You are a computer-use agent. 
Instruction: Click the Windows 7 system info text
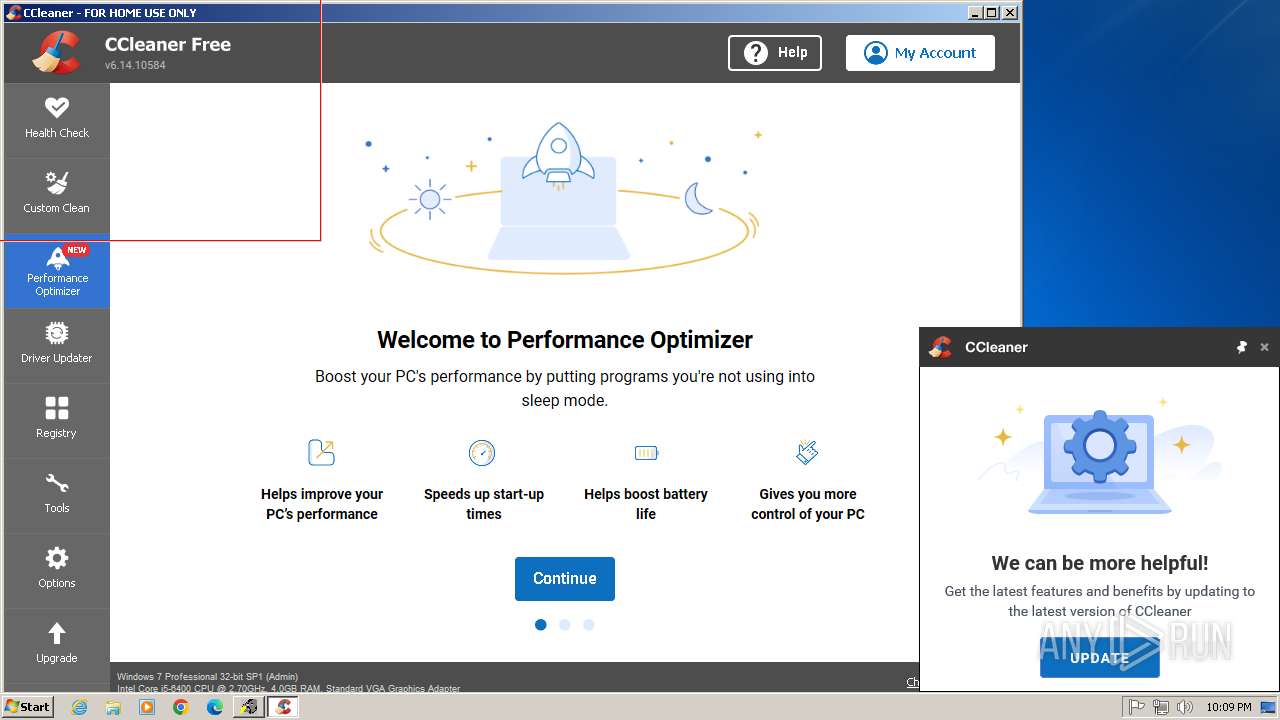point(207,677)
